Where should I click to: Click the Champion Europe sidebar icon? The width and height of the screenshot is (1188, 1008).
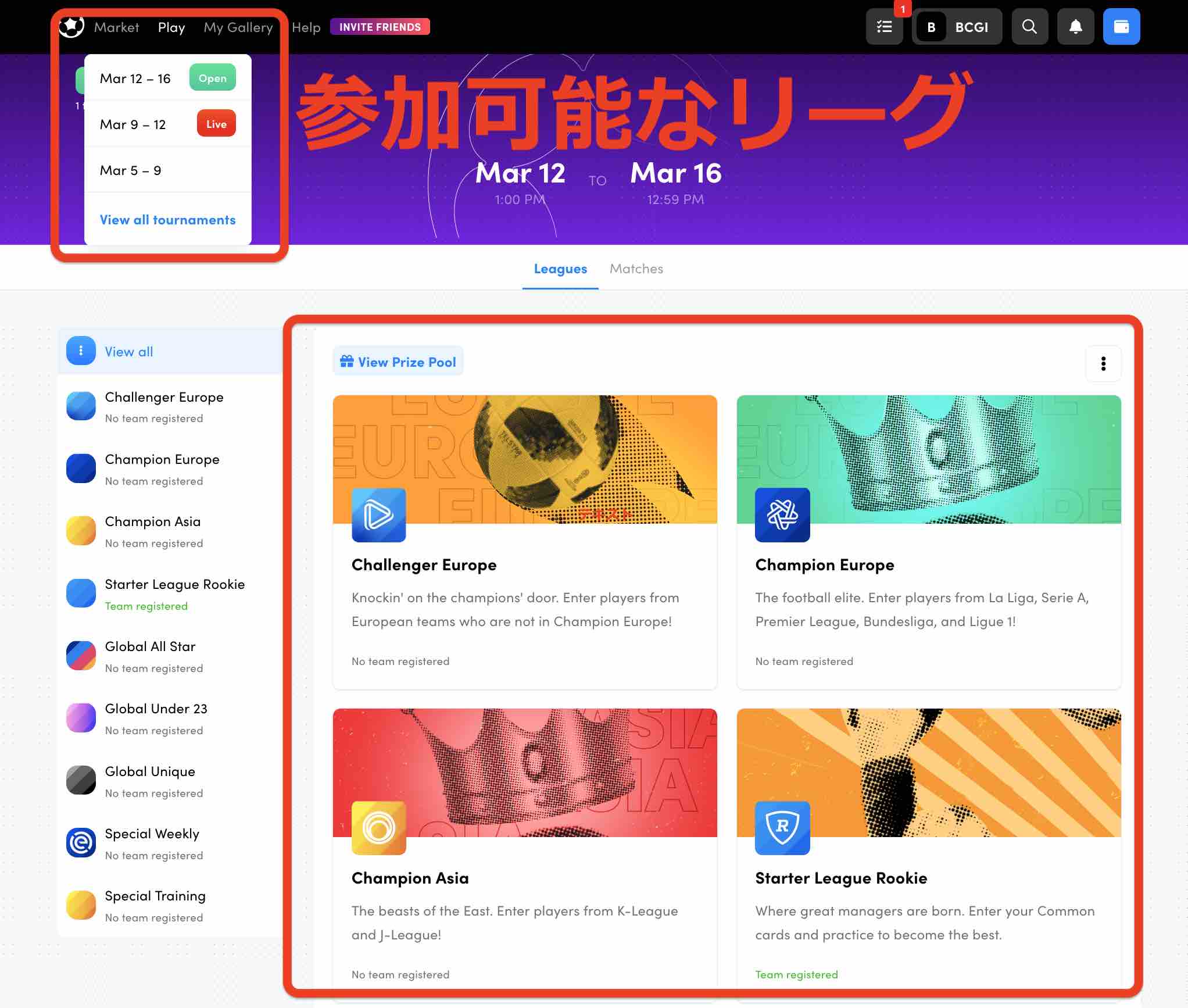tap(81, 469)
